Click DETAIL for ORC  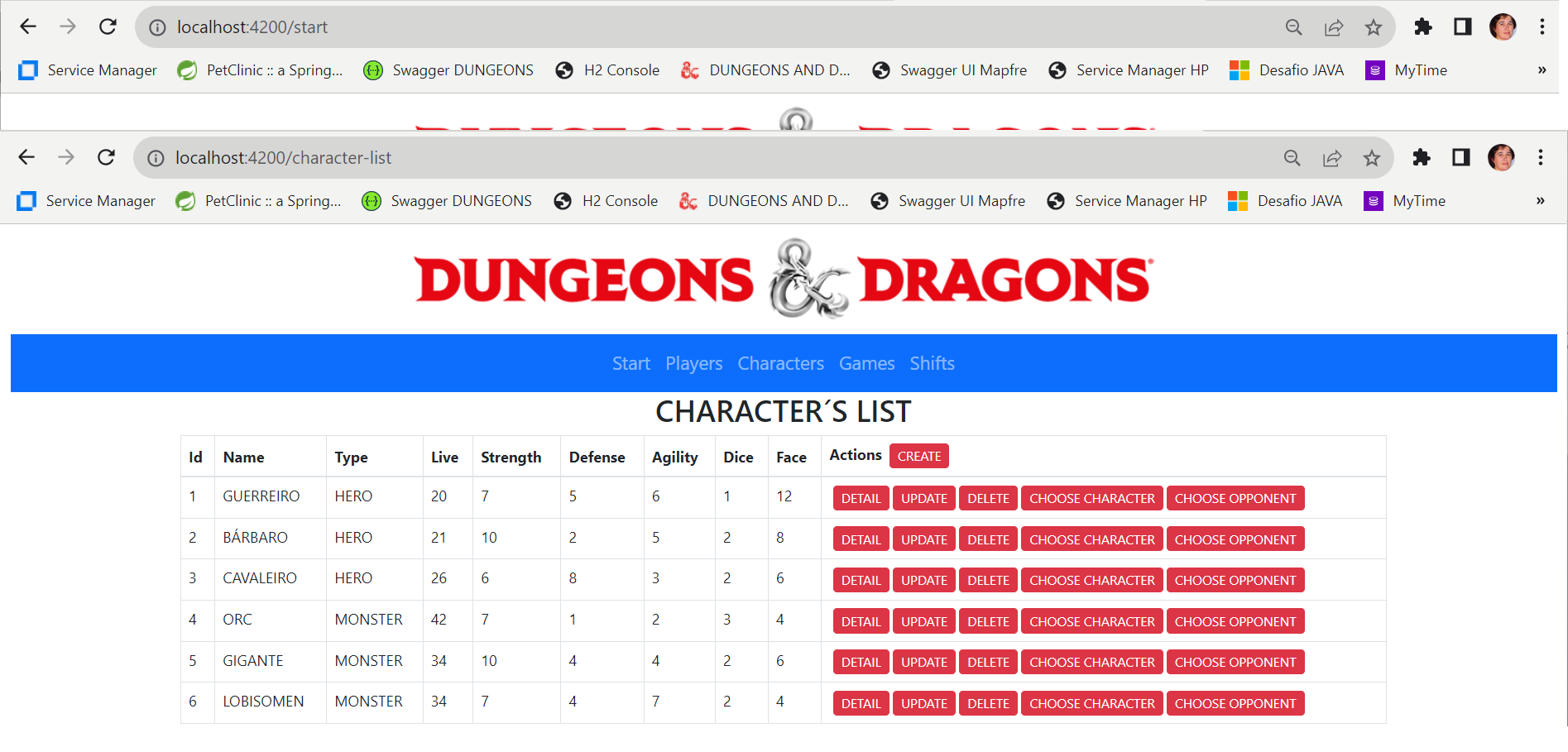point(861,621)
